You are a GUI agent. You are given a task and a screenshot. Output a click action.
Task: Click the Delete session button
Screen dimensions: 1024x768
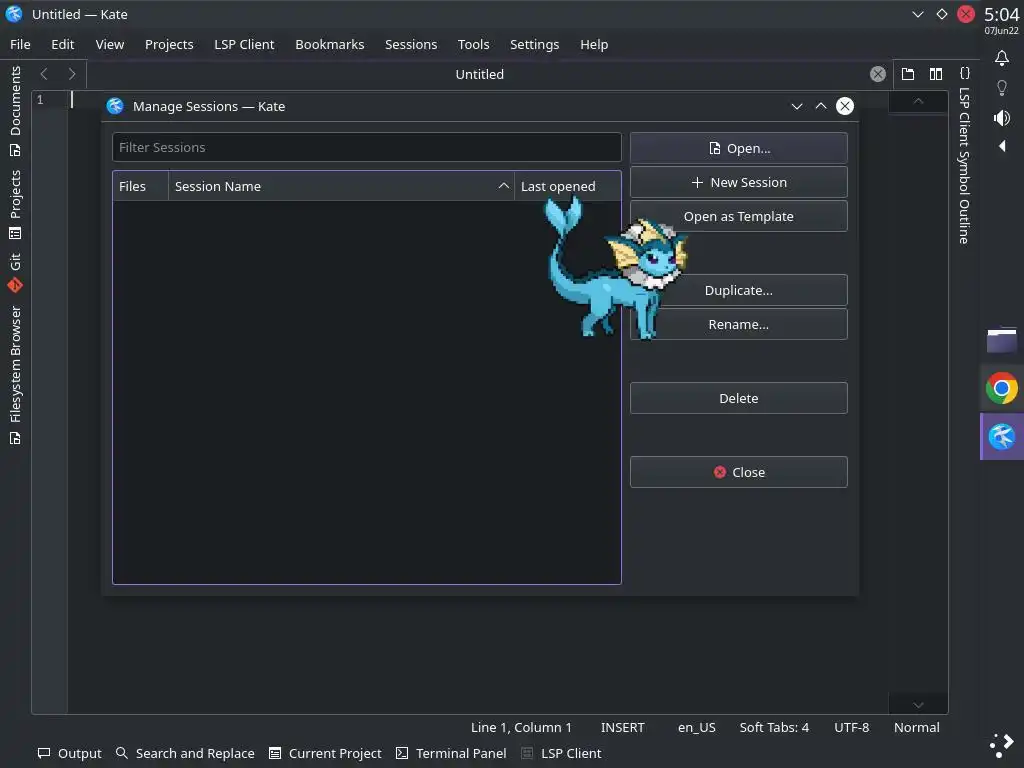tap(739, 398)
